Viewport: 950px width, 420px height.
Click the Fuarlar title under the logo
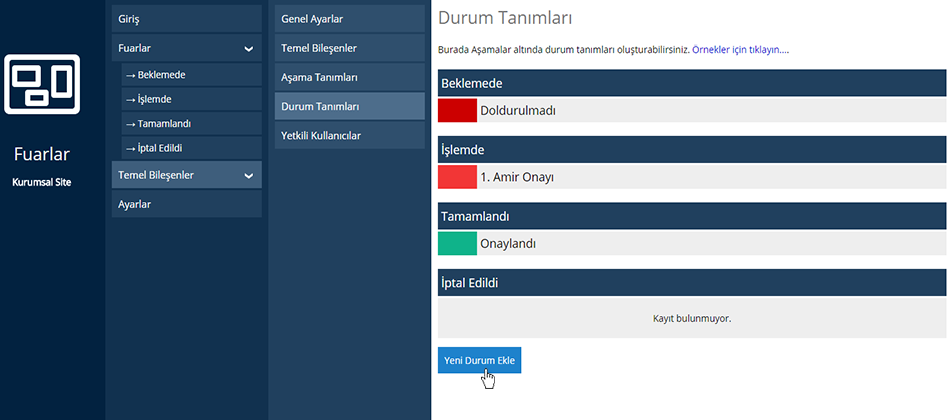[x=42, y=154]
